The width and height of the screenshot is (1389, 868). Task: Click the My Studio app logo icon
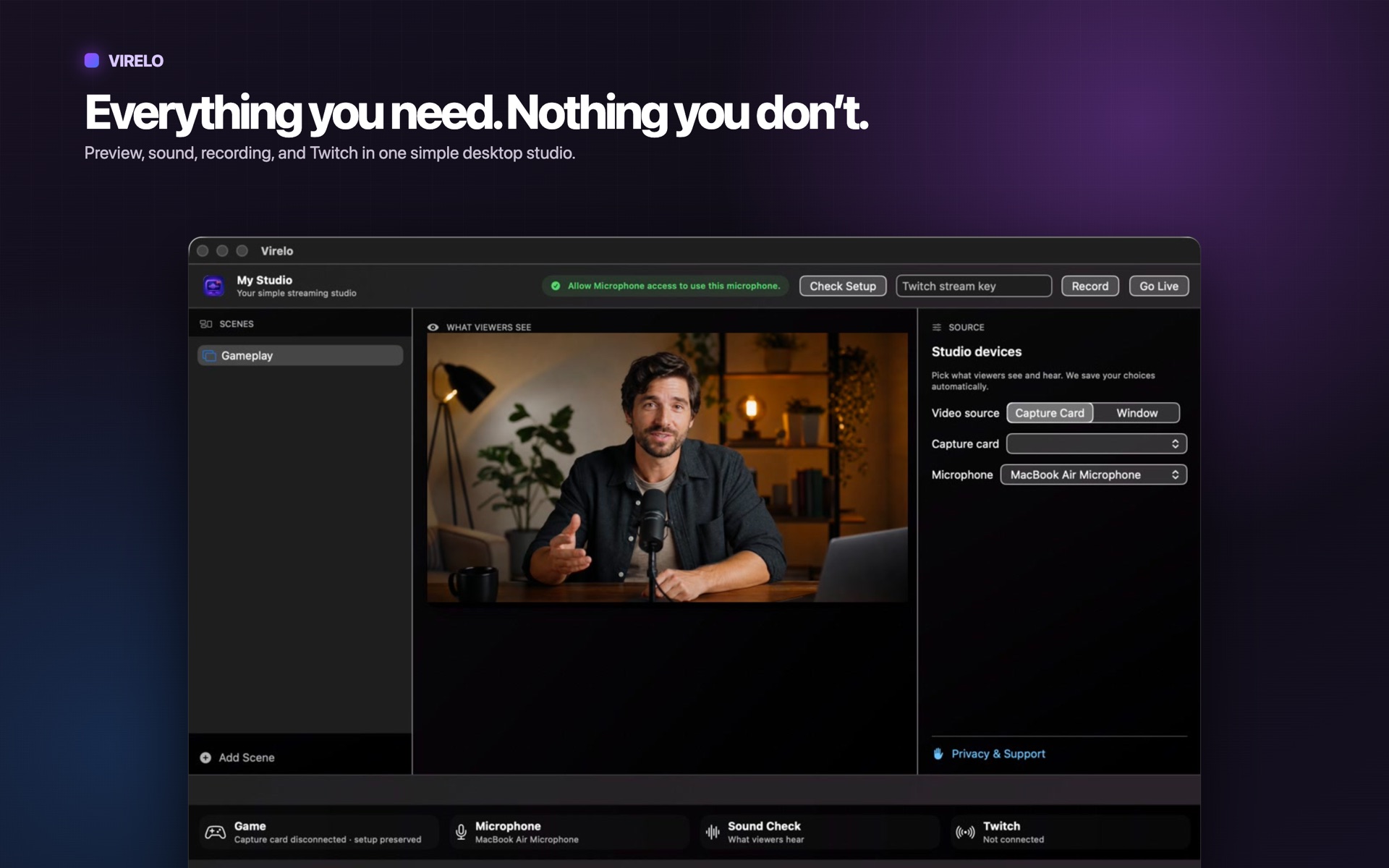point(213,286)
